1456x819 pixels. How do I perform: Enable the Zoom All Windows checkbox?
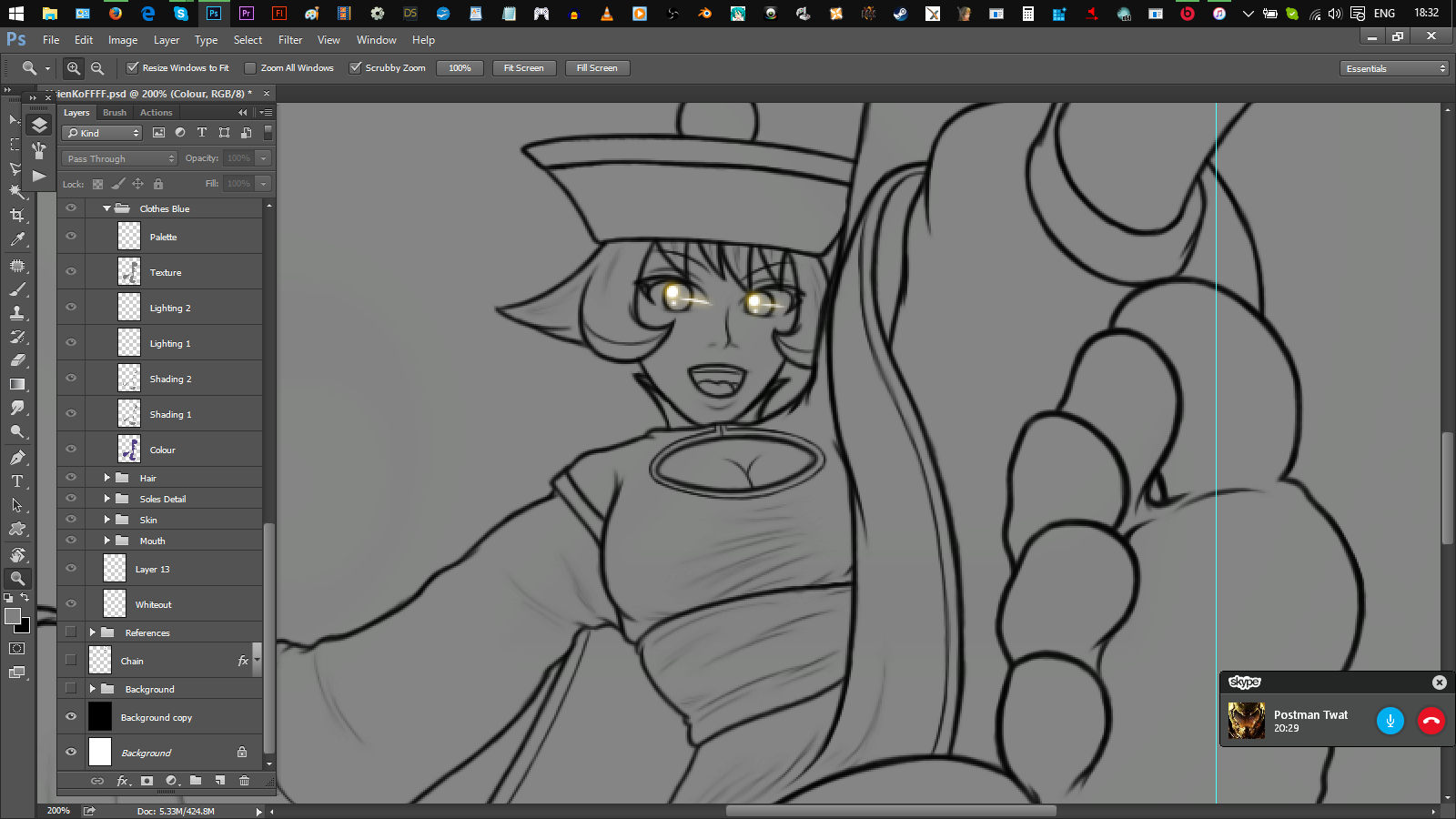pyautogui.click(x=250, y=68)
